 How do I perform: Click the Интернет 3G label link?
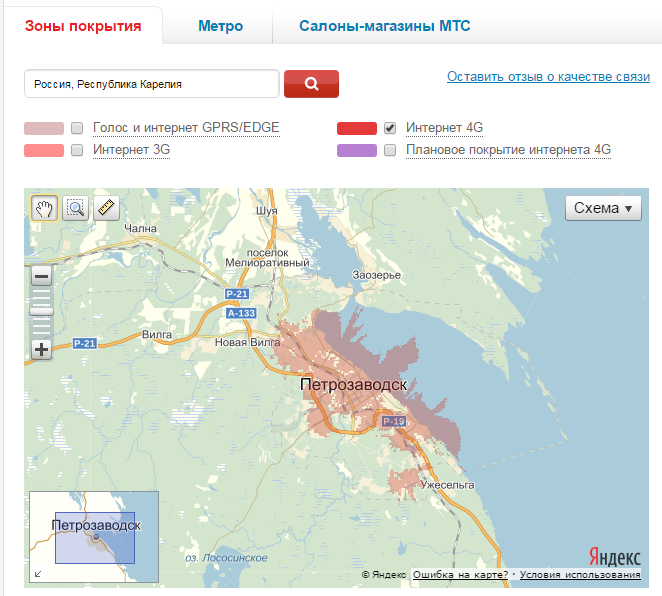pos(131,150)
